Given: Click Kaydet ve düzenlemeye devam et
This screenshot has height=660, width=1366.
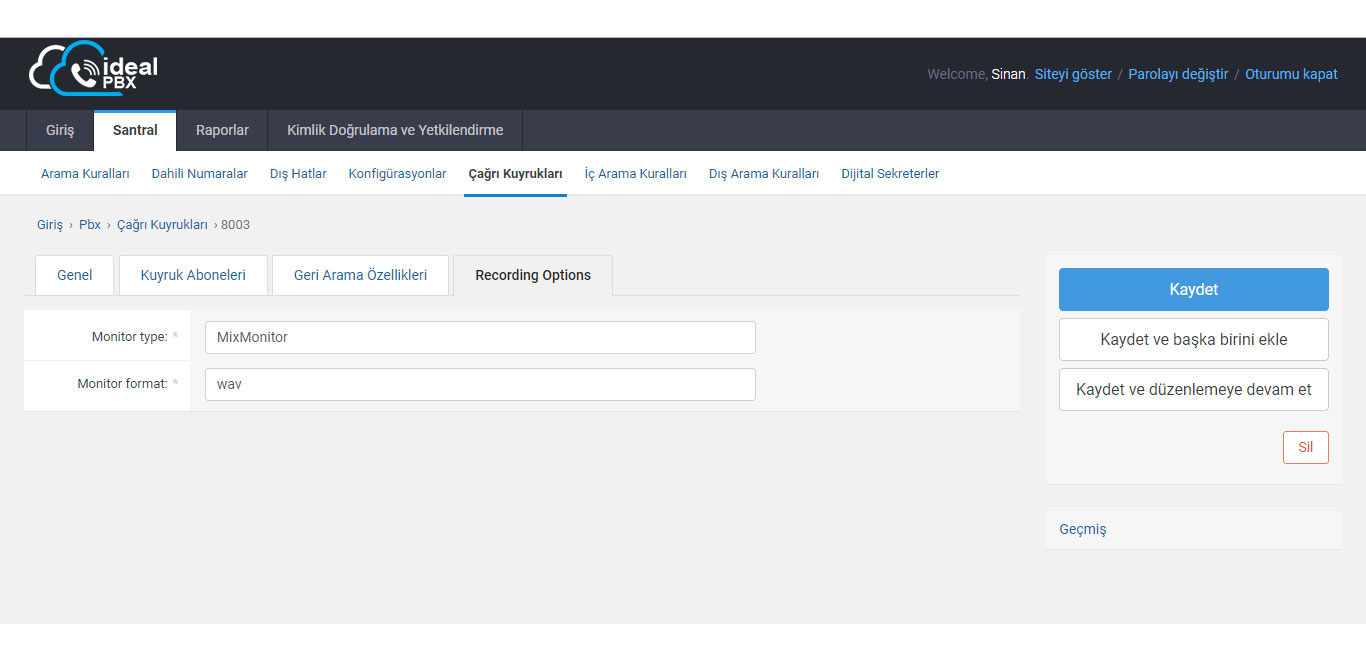Looking at the screenshot, I should click(1193, 390).
